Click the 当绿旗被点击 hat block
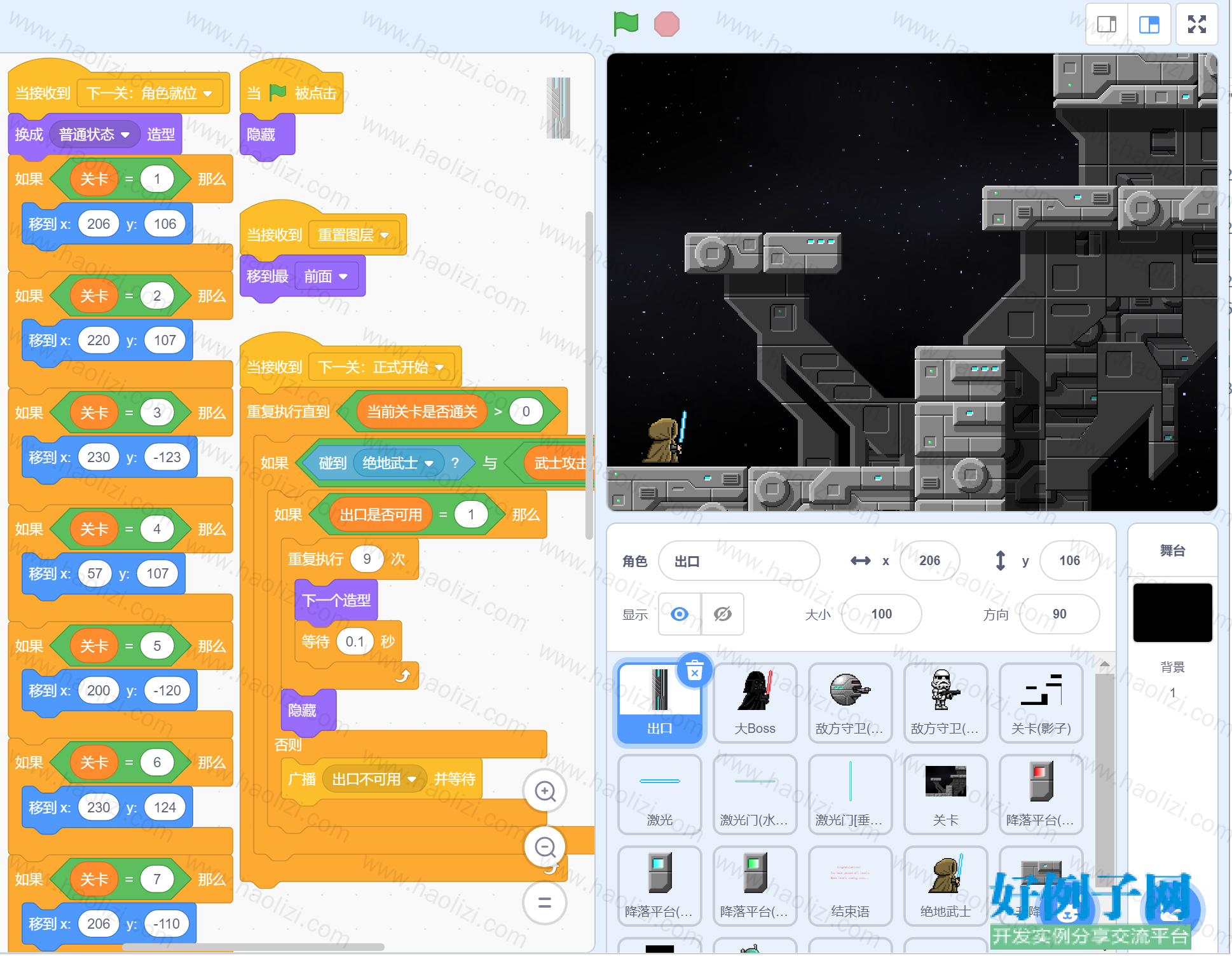The width and height of the screenshot is (1232, 956). coord(292,93)
